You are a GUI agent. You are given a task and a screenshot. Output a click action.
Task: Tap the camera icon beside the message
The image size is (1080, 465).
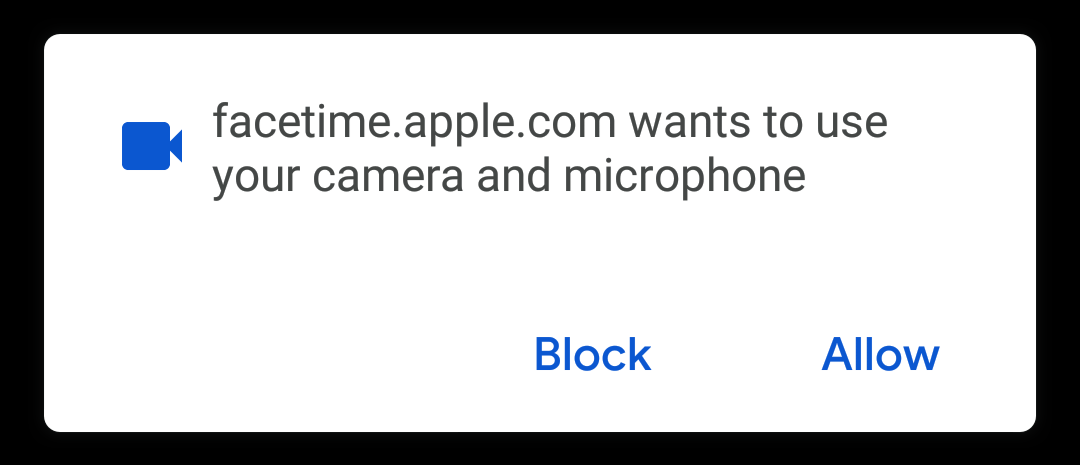pos(152,146)
